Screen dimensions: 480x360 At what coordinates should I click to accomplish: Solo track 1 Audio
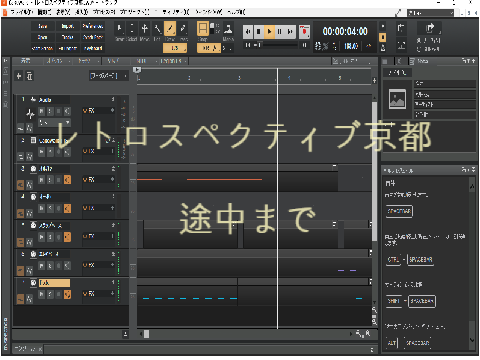[50, 111]
